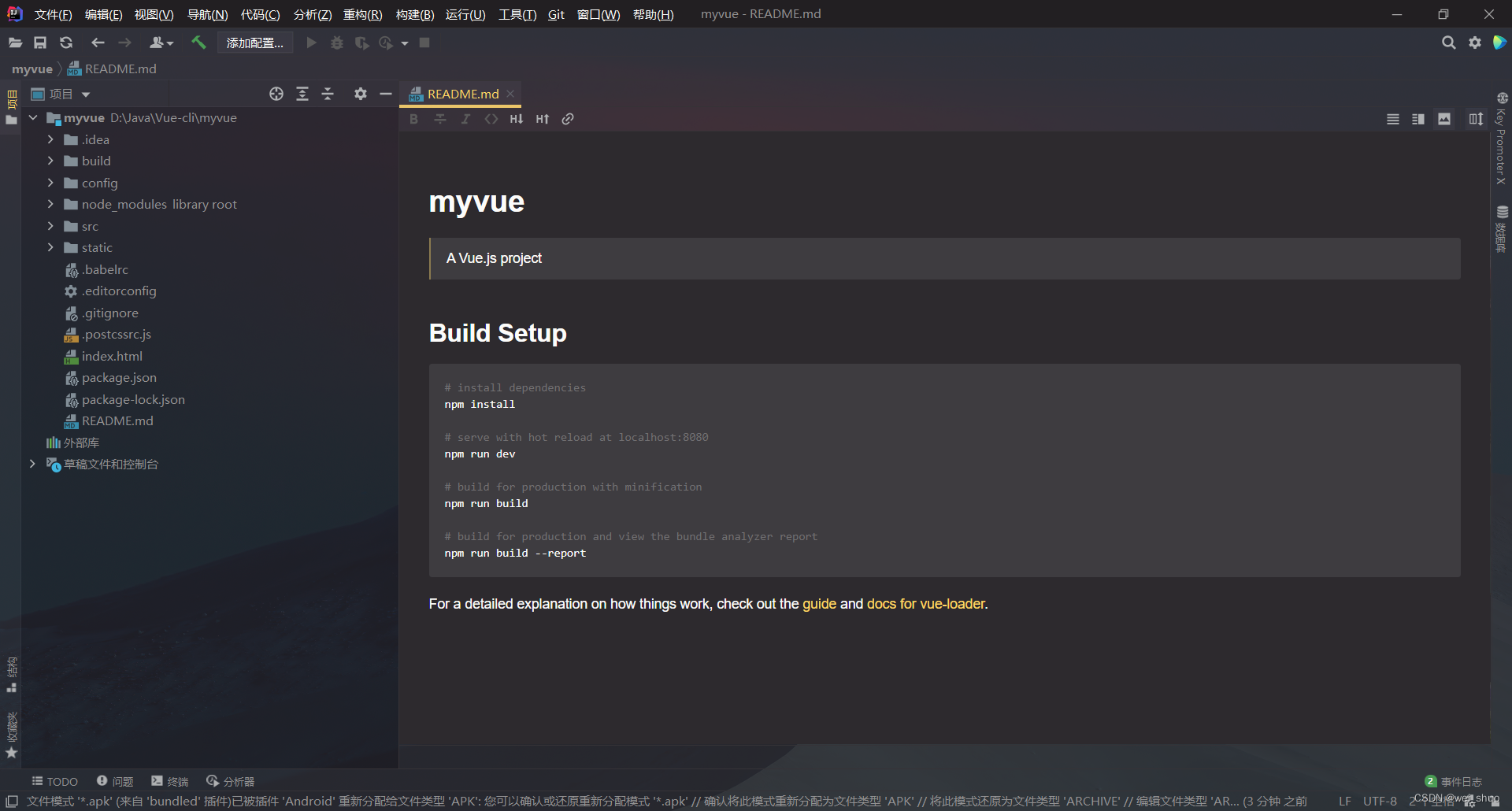
Task: Open the 项目 view selector dropdown
Action: (x=61, y=94)
